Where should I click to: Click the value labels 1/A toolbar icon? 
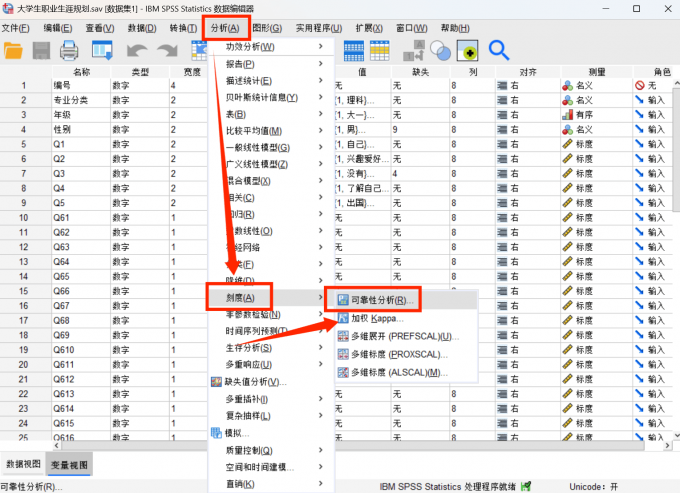pos(414,51)
